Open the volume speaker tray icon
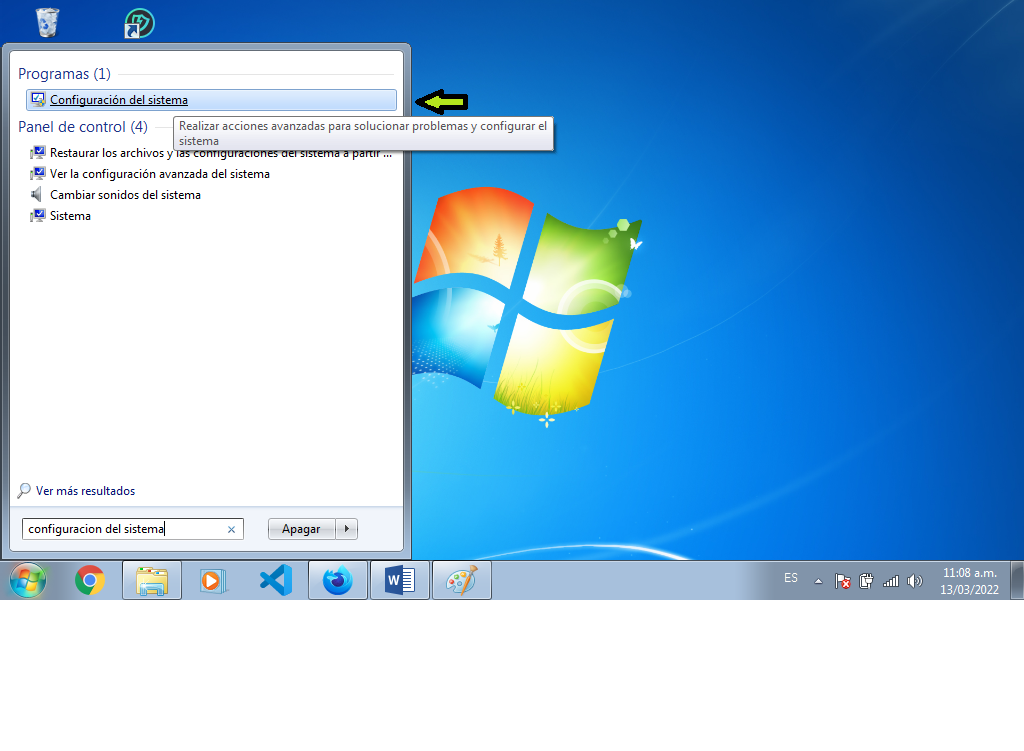The height and width of the screenshot is (751, 1024). [915, 581]
